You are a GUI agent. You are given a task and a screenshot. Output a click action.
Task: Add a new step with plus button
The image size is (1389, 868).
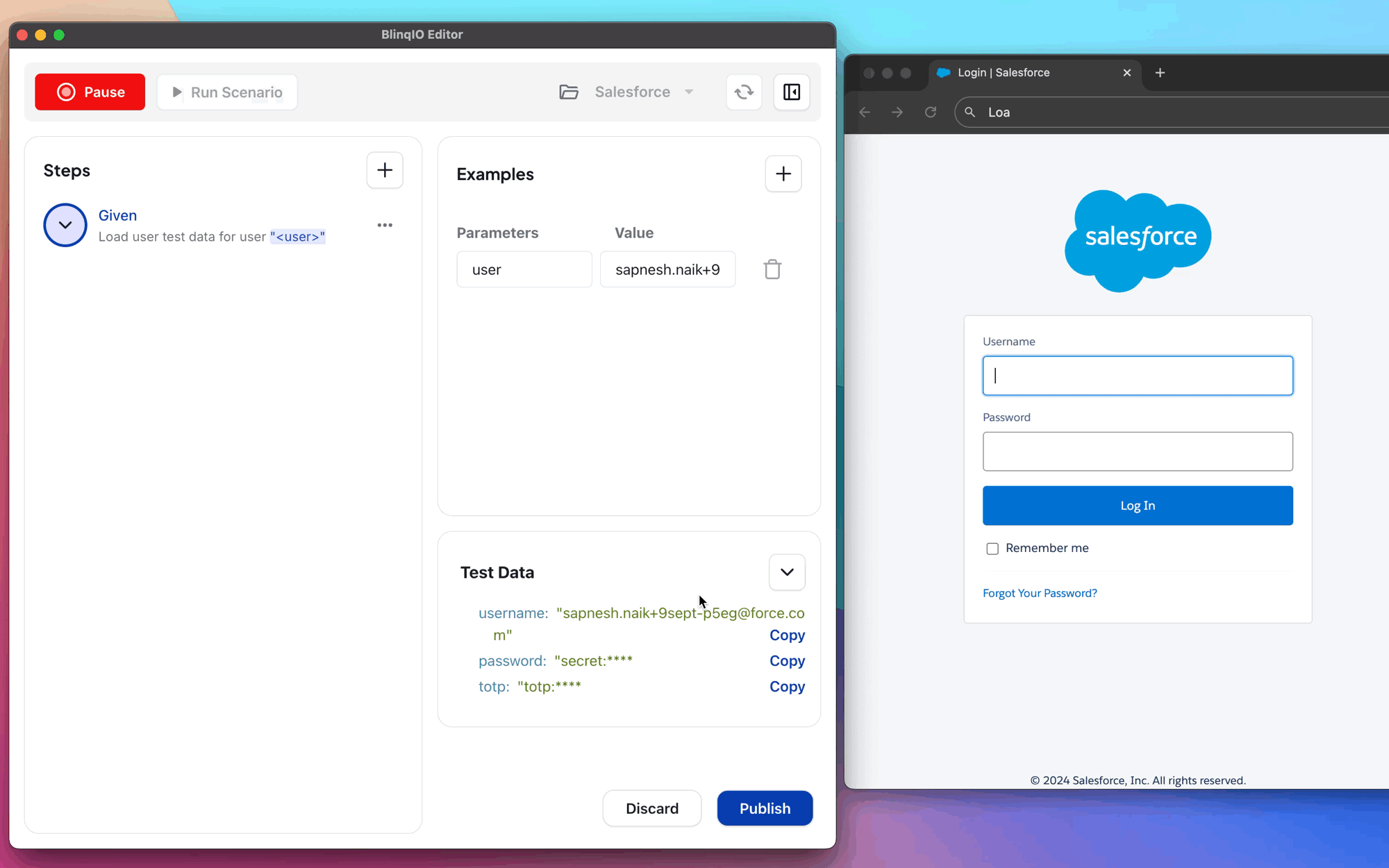pos(385,170)
